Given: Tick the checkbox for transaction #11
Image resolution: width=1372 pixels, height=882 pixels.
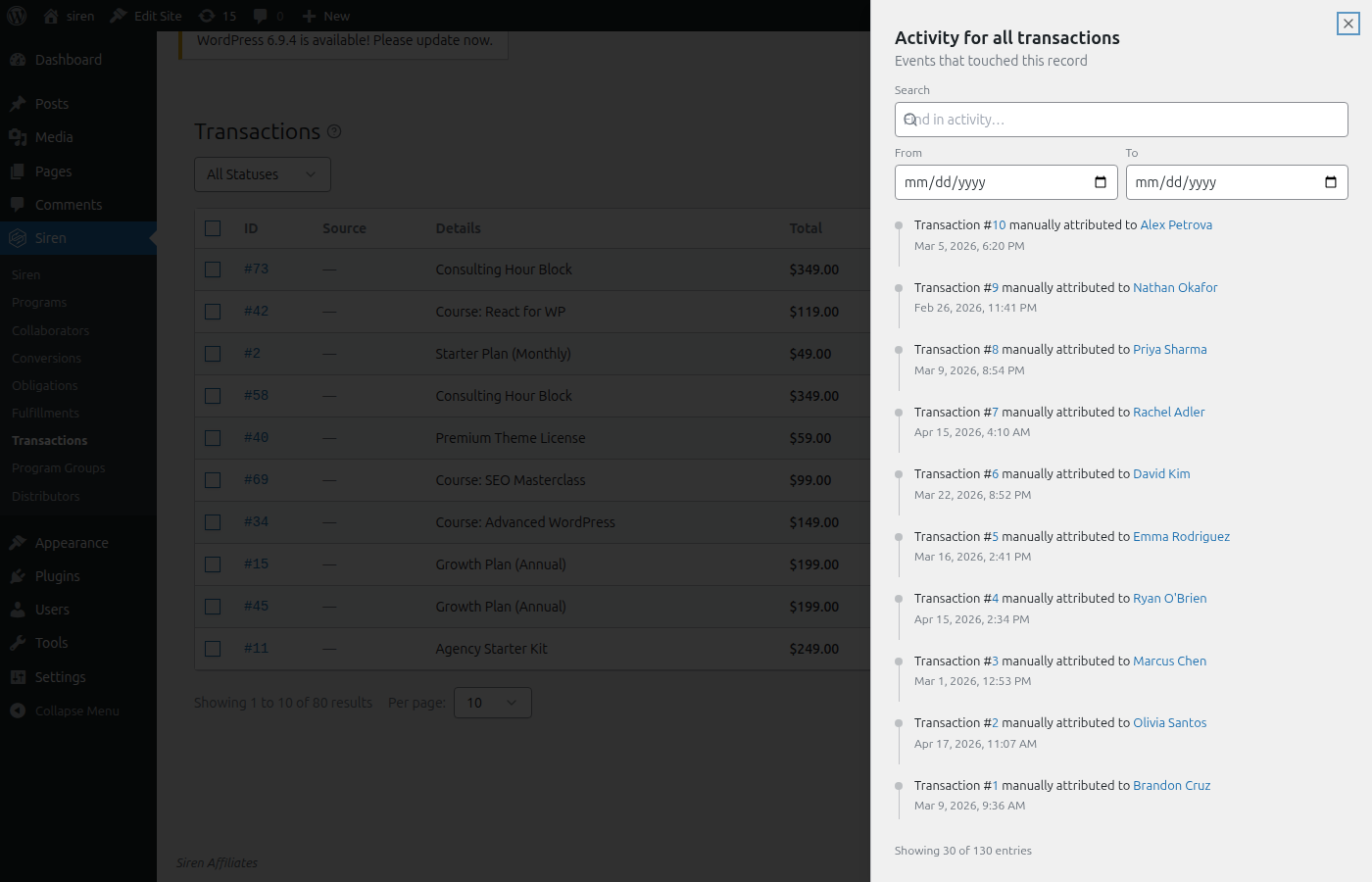Looking at the screenshot, I should 213,648.
